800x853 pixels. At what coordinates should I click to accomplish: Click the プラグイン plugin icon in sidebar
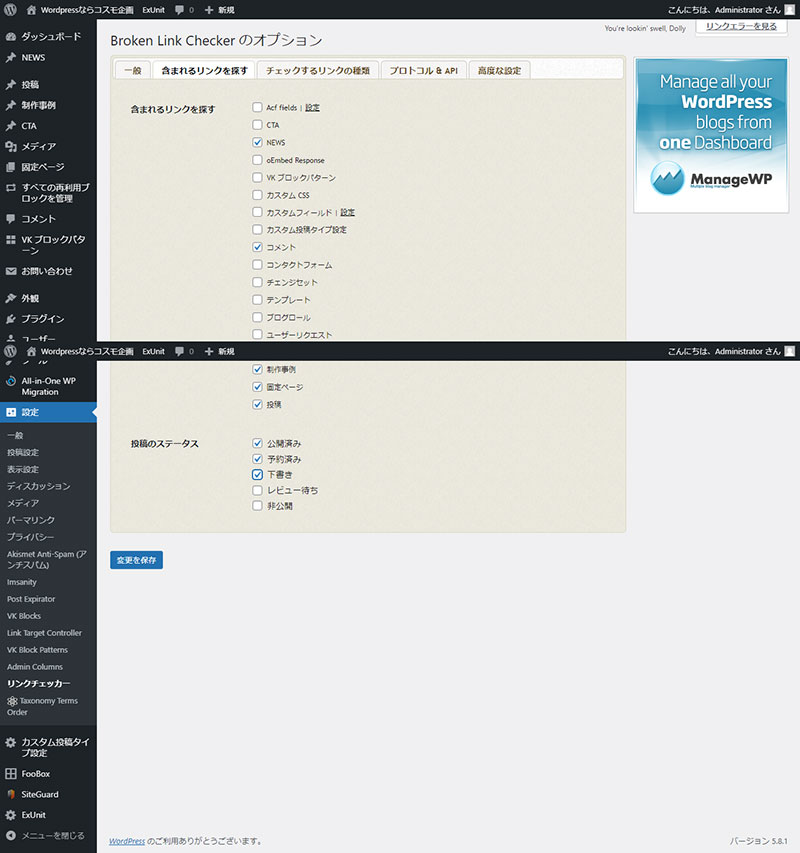coord(11,319)
